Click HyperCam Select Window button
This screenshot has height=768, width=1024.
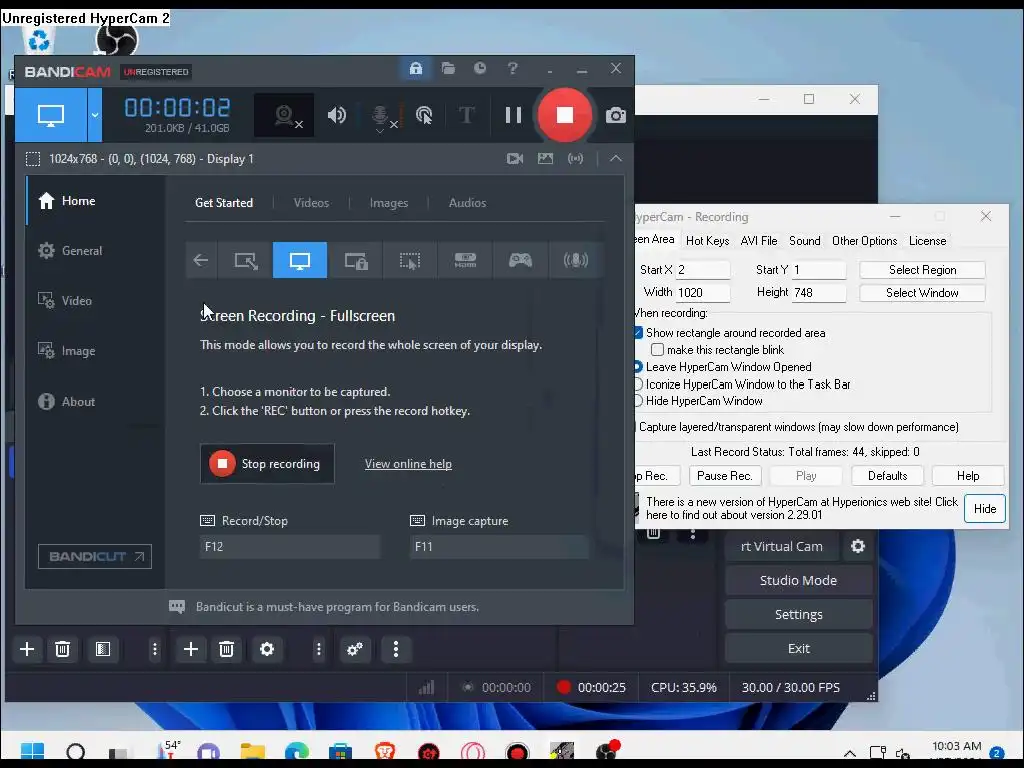click(x=922, y=293)
